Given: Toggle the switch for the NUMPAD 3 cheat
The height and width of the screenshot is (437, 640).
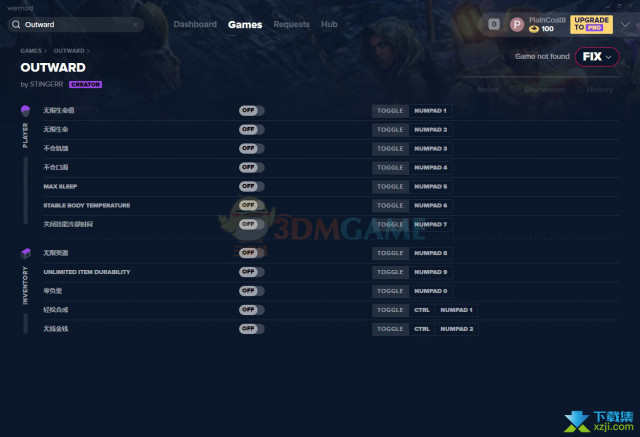Looking at the screenshot, I should pyautogui.click(x=251, y=149).
